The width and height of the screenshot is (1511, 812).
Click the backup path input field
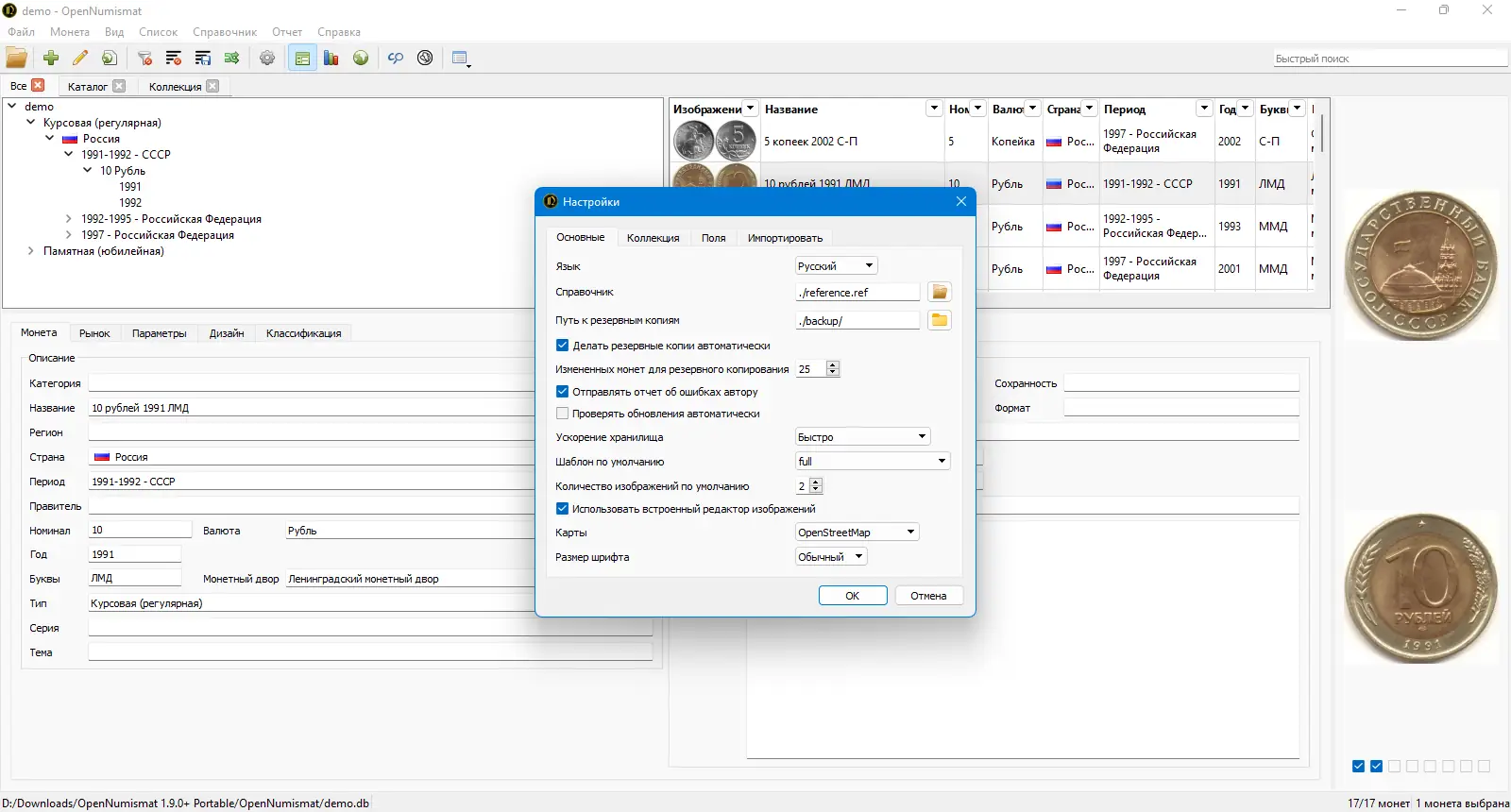pyautogui.click(x=857, y=321)
